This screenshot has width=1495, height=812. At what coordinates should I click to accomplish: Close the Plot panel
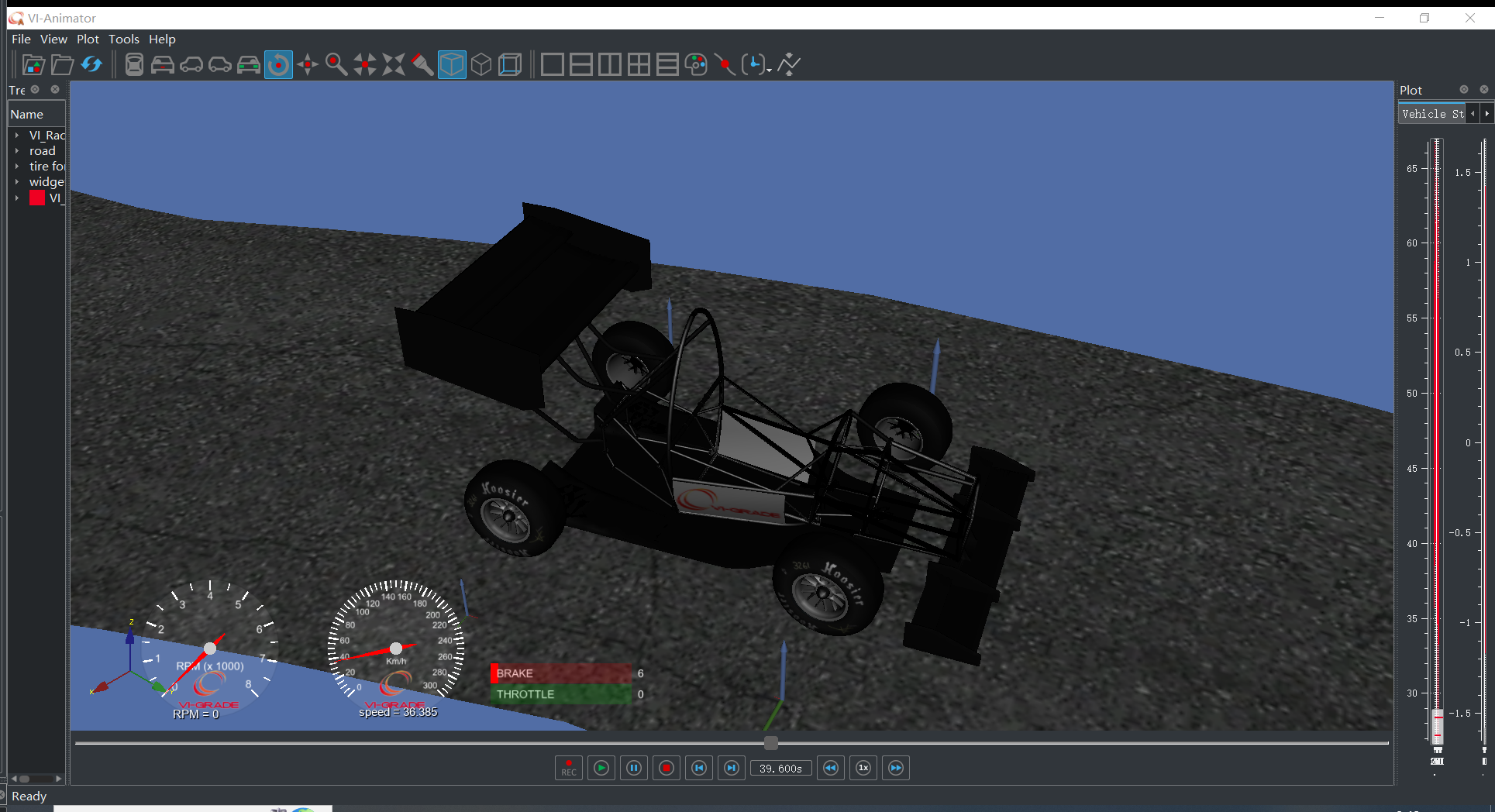pyautogui.click(x=1484, y=90)
